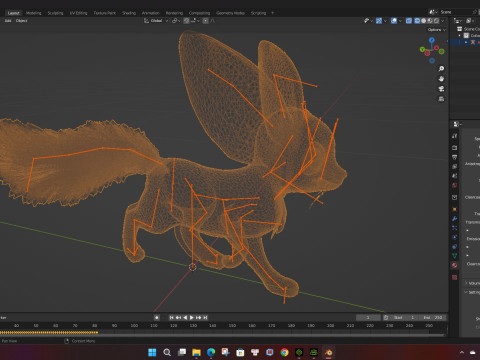Open the shading options dropdown arrow
This screenshot has height=360, width=480.
443,21
